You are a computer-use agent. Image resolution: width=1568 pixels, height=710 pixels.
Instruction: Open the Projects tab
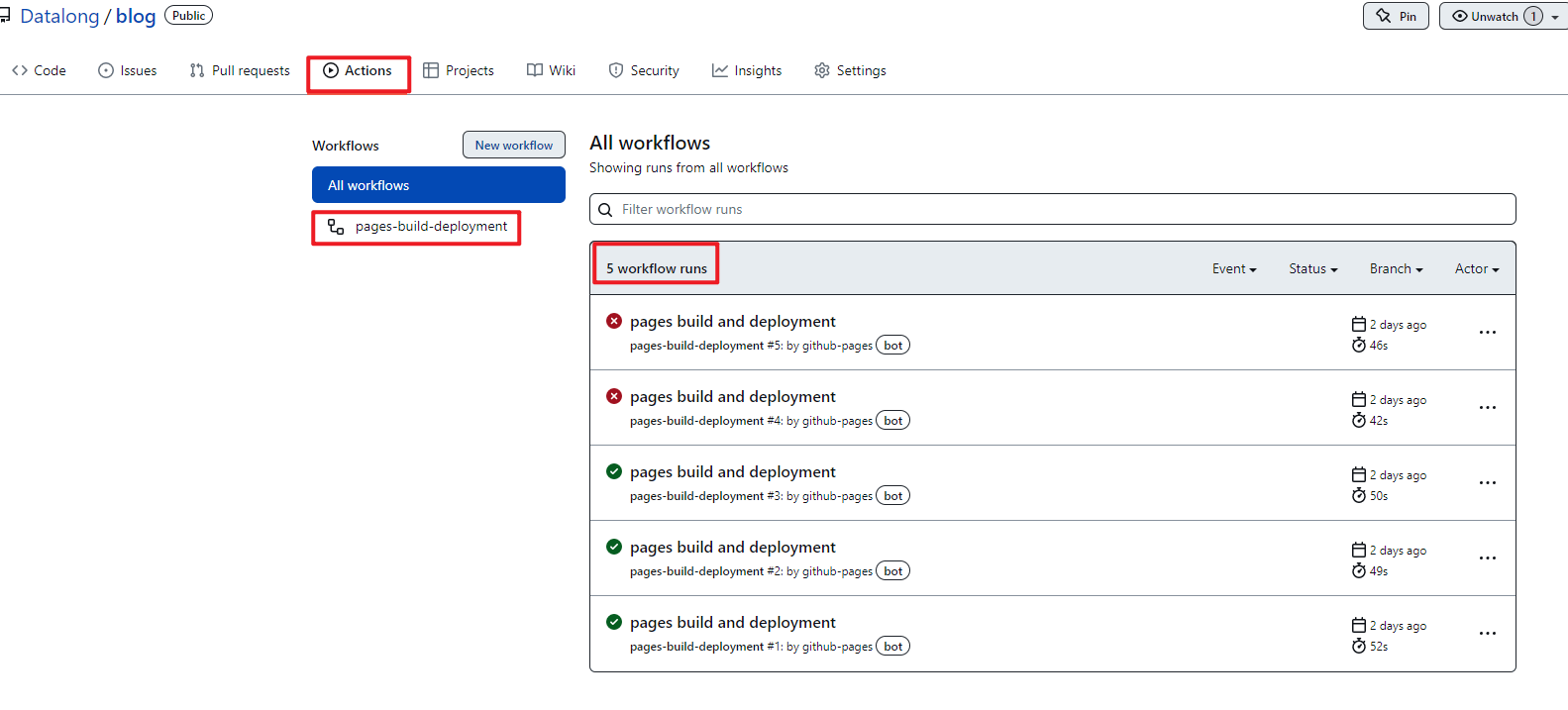459,71
